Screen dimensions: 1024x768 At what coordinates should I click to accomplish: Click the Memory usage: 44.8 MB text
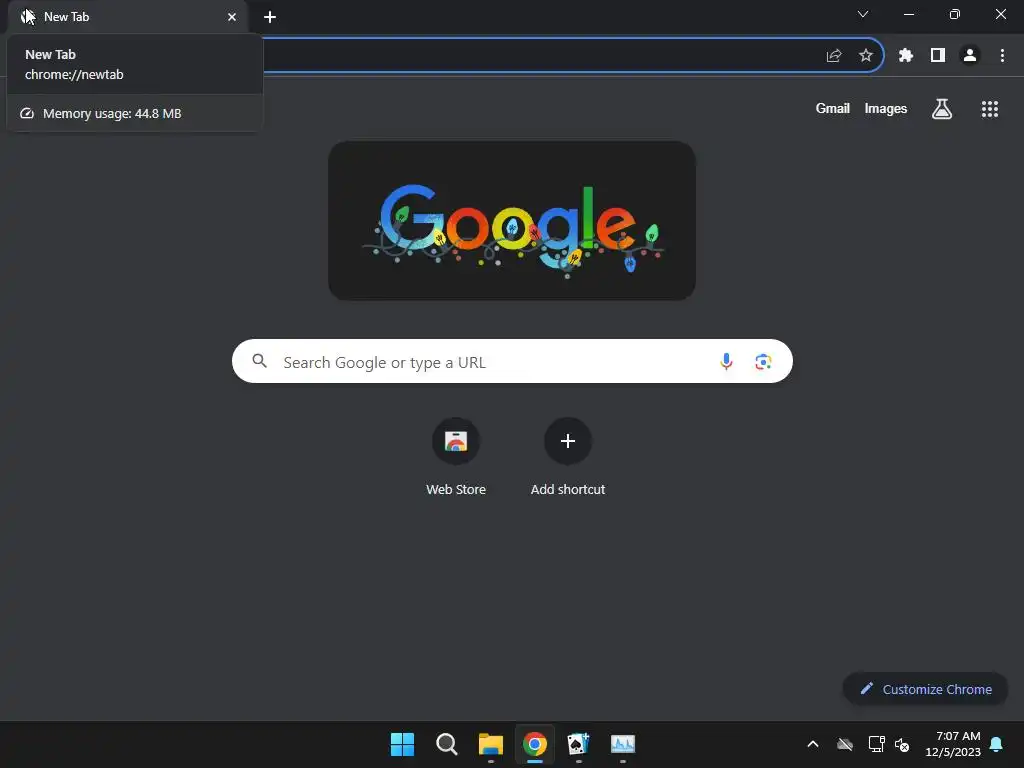pyautogui.click(x=112, y=114)
